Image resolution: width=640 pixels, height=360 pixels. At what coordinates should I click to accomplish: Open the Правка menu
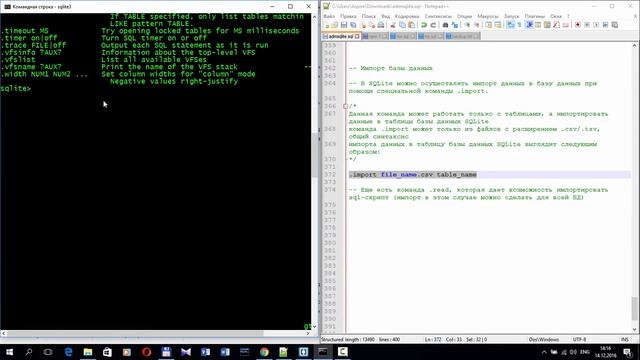point(348,16)
